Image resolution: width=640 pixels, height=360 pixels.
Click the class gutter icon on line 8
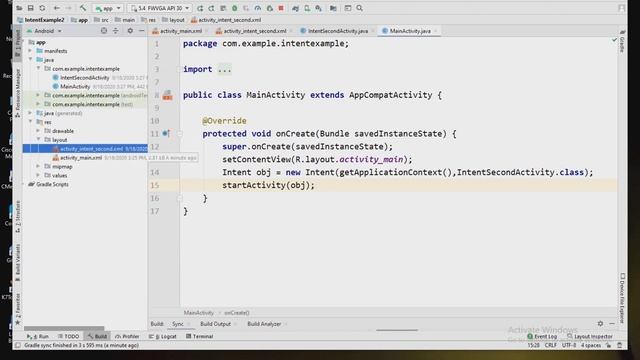coord(167,96)
